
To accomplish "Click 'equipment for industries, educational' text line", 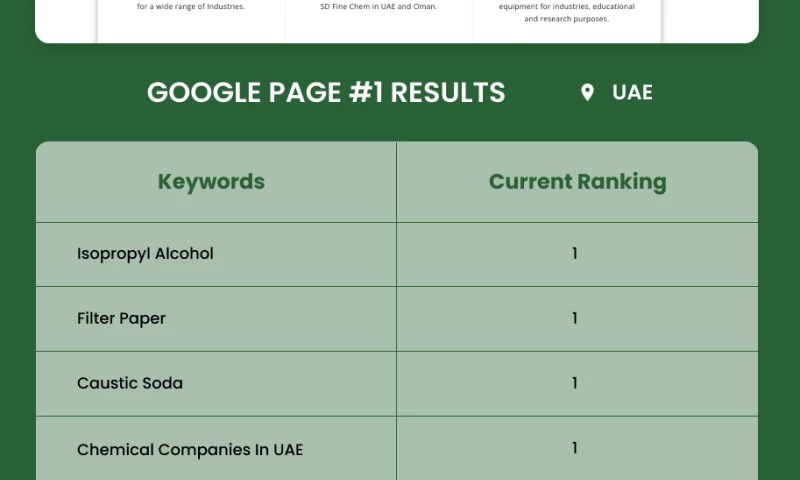I will point(566,6).
